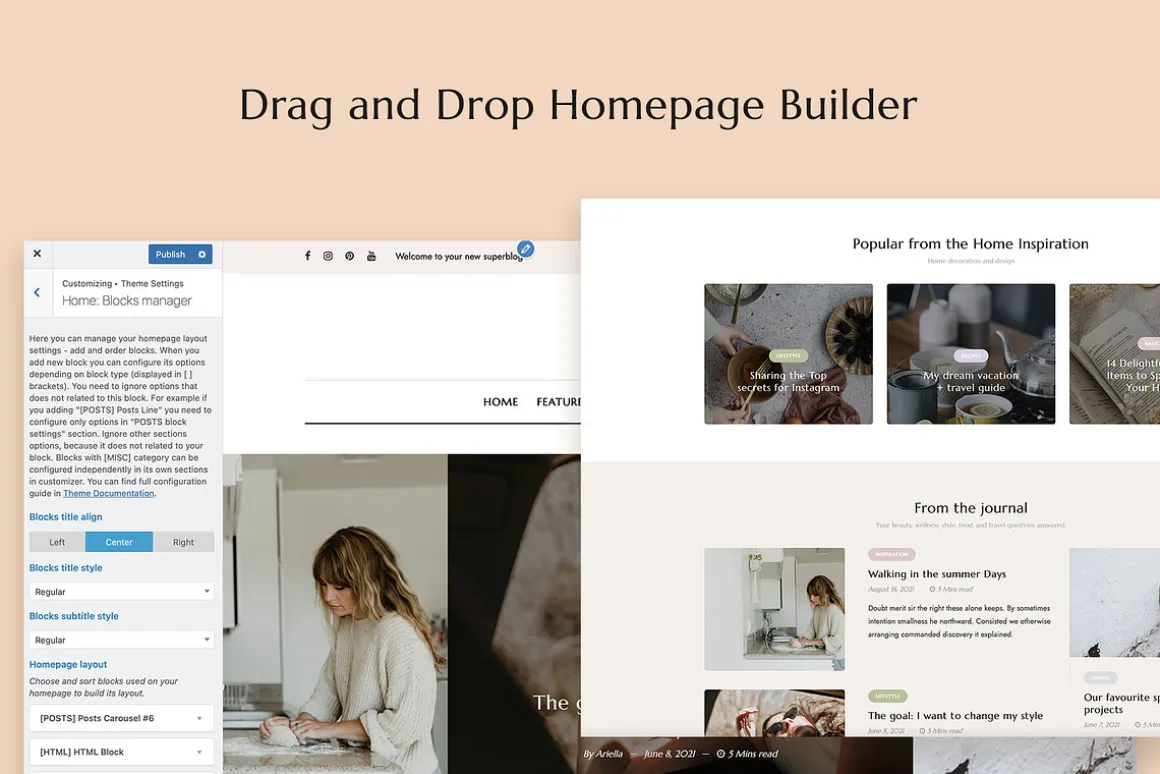The image size is (1160, 774).
Task: Click 'Blocks title align' label
Action: click(66, 517)
